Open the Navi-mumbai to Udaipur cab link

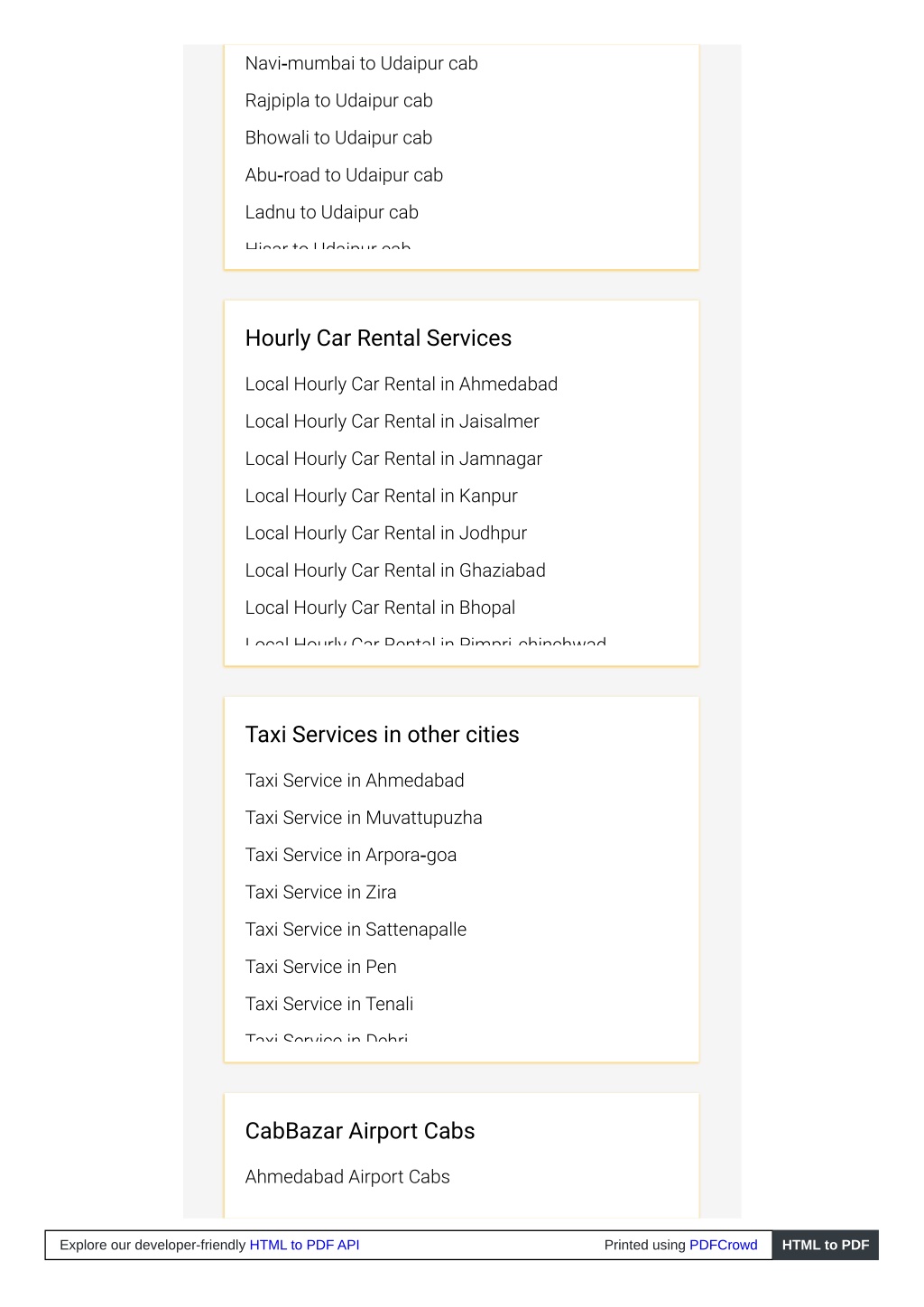point(361,63)
